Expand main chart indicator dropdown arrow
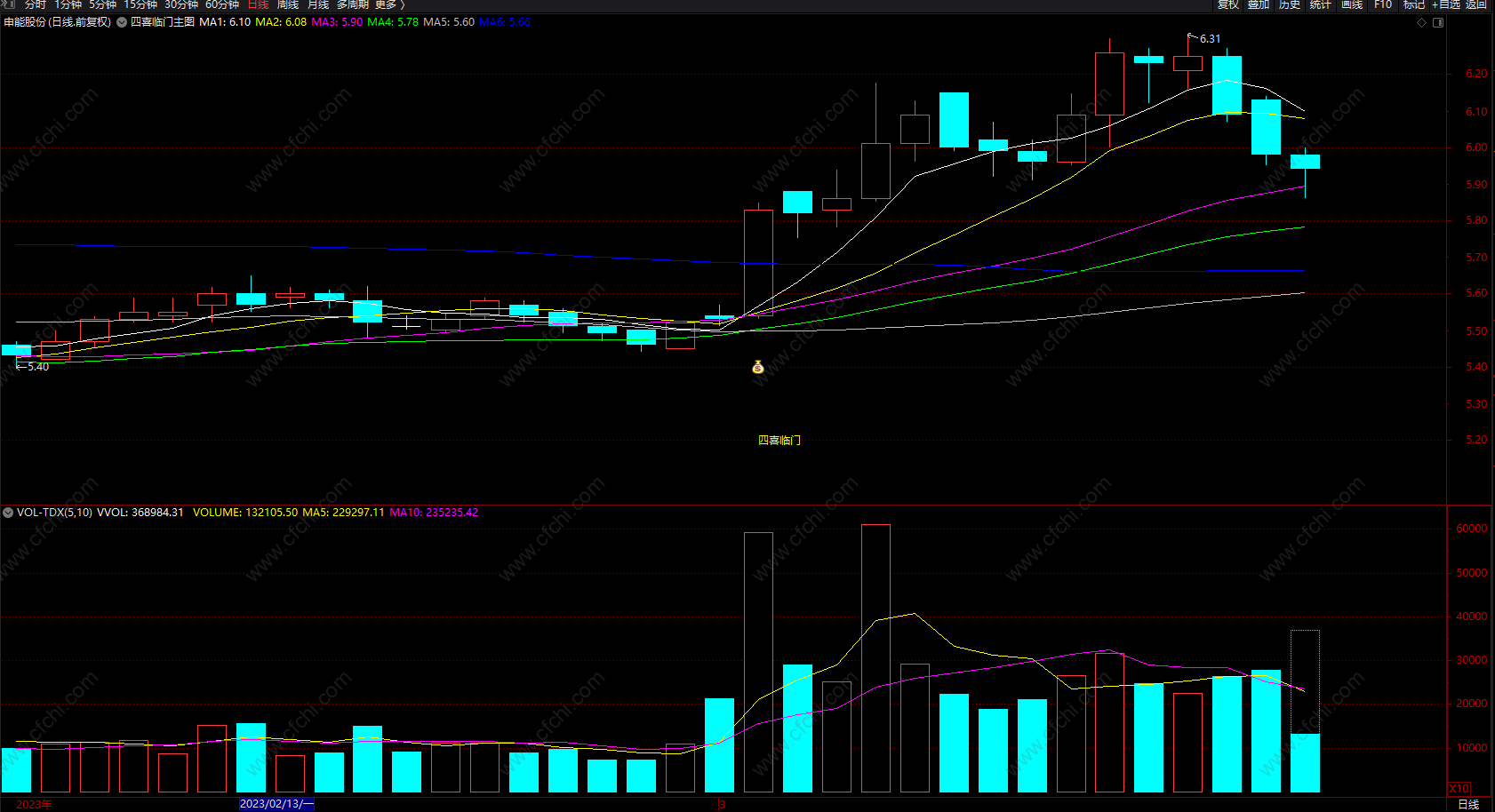The width and height of the screenshot is (1495, 812). [122, 22]
